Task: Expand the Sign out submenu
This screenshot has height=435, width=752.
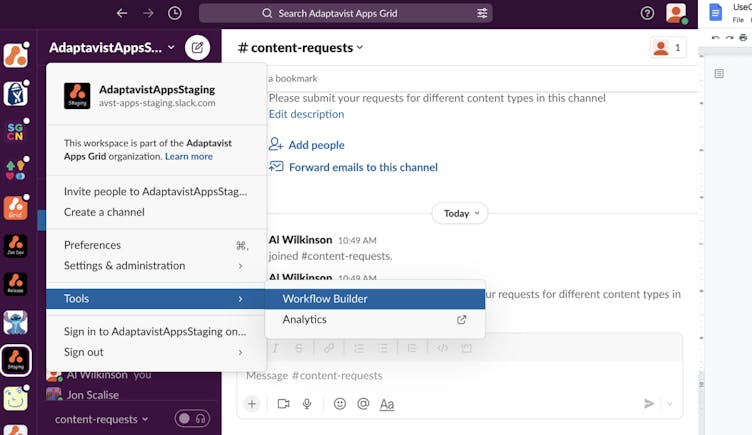Action: coord(156,352)
